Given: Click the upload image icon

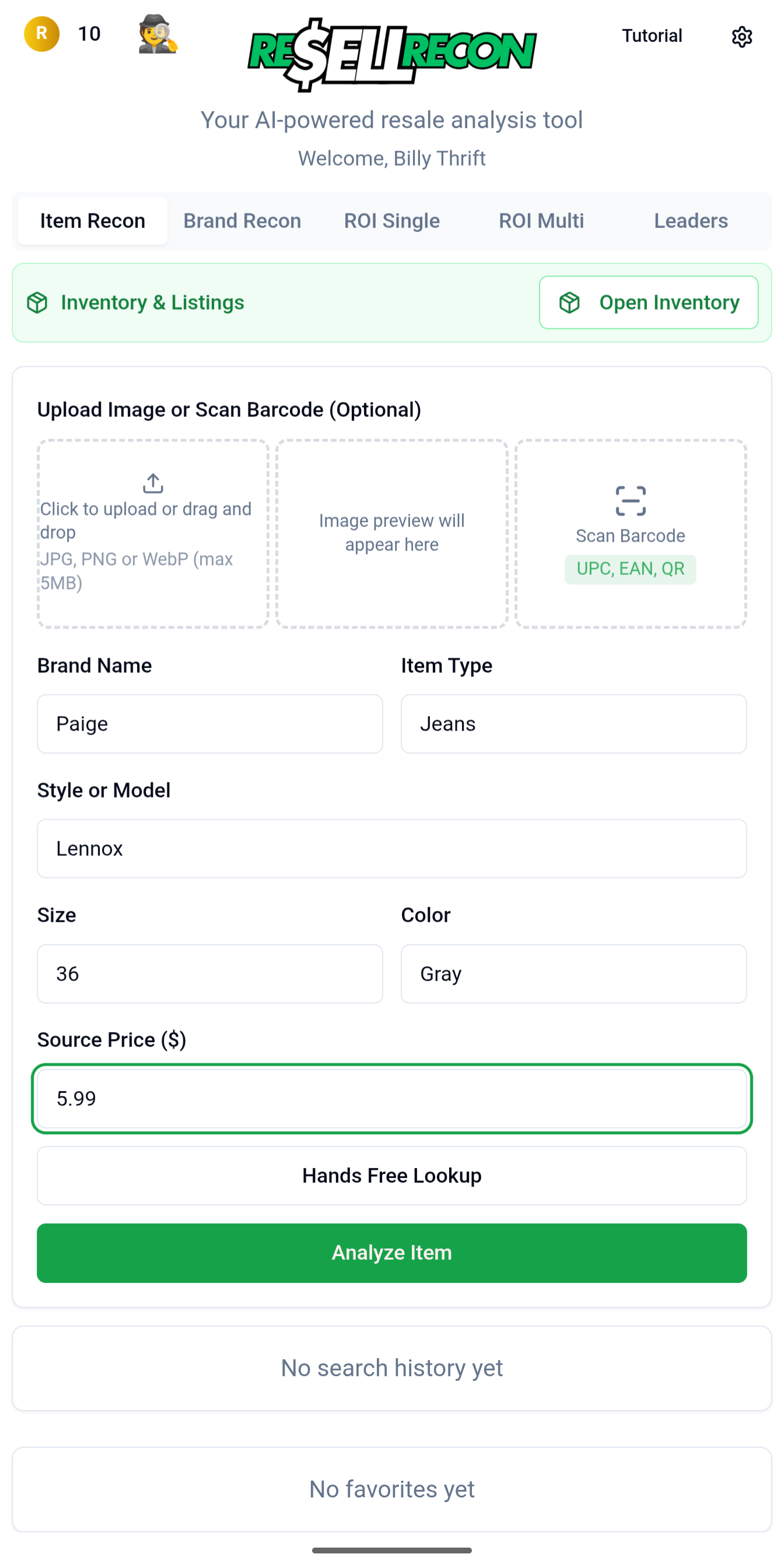Looking at the screenshot, I should click(x=152, y=483).
